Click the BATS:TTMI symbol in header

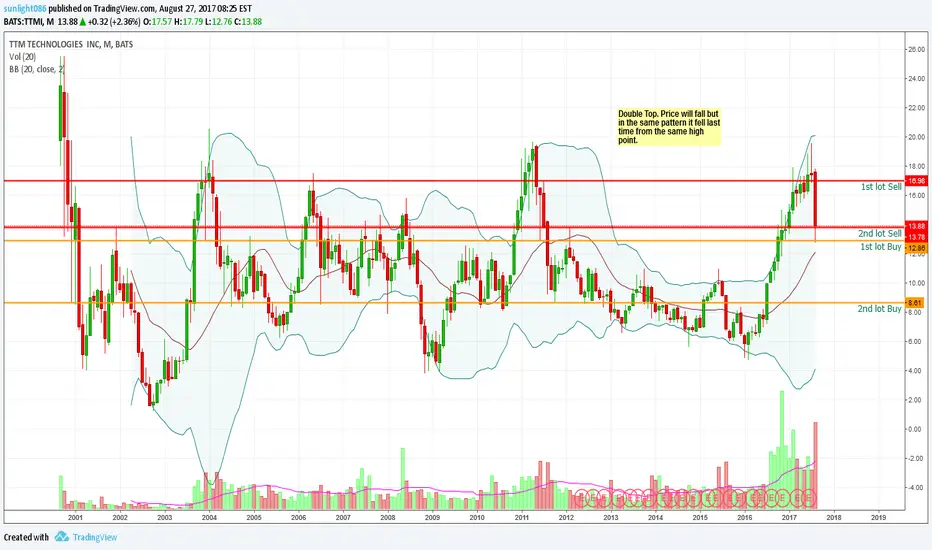pyautogui.click(x=23, y=22)
